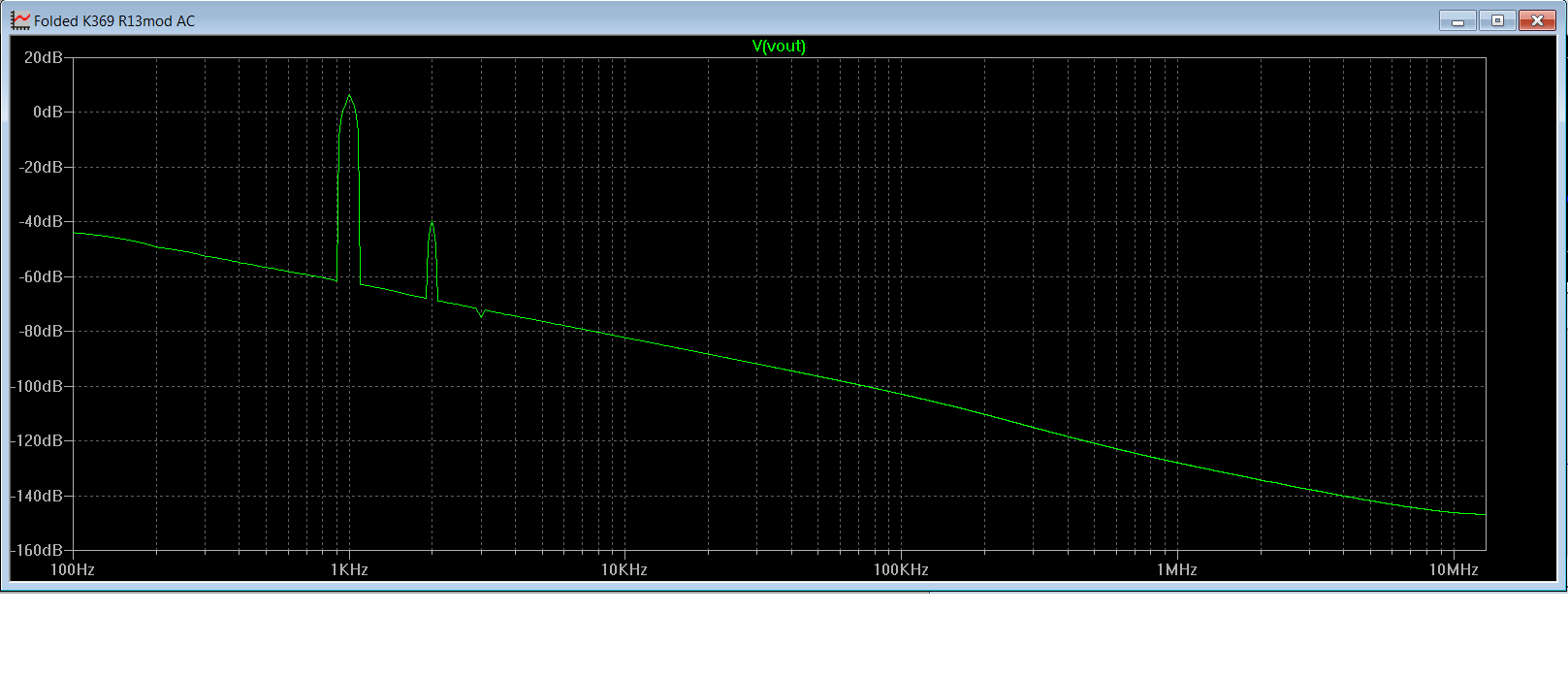This screenshot has height=678, width=1568.
Task: Click the 0dB axis label
Action: tap(48, 112)
